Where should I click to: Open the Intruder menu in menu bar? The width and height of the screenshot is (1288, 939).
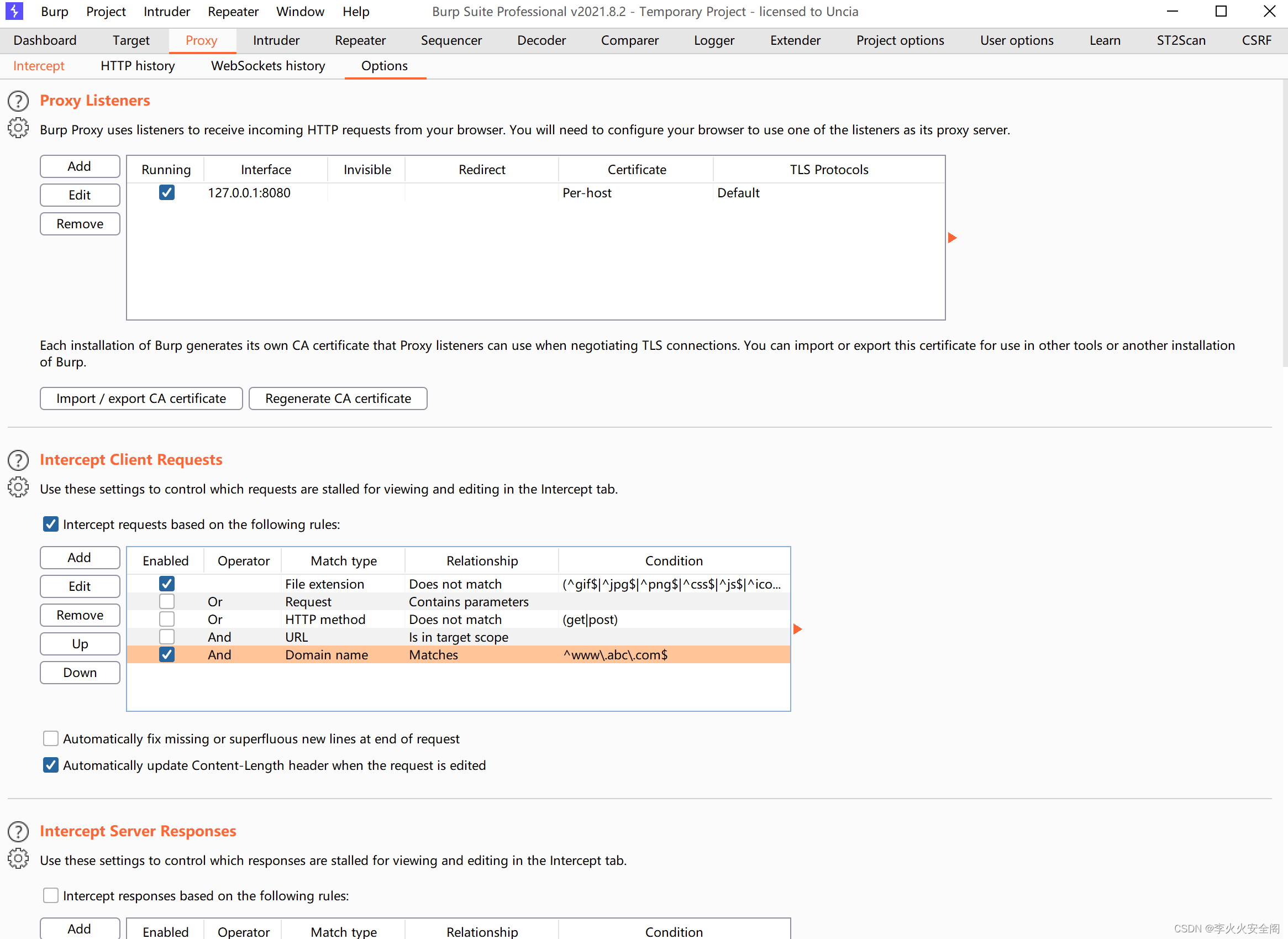pos(166,12)
